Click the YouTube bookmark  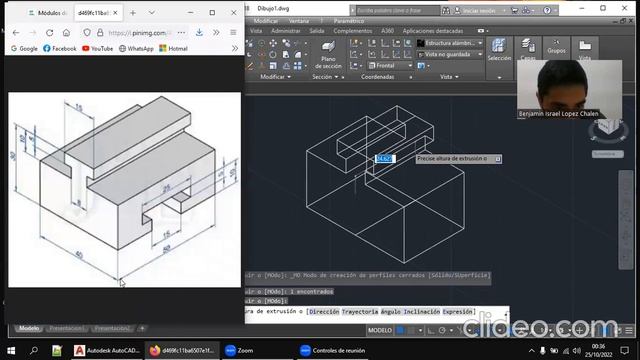click(97, 48)
